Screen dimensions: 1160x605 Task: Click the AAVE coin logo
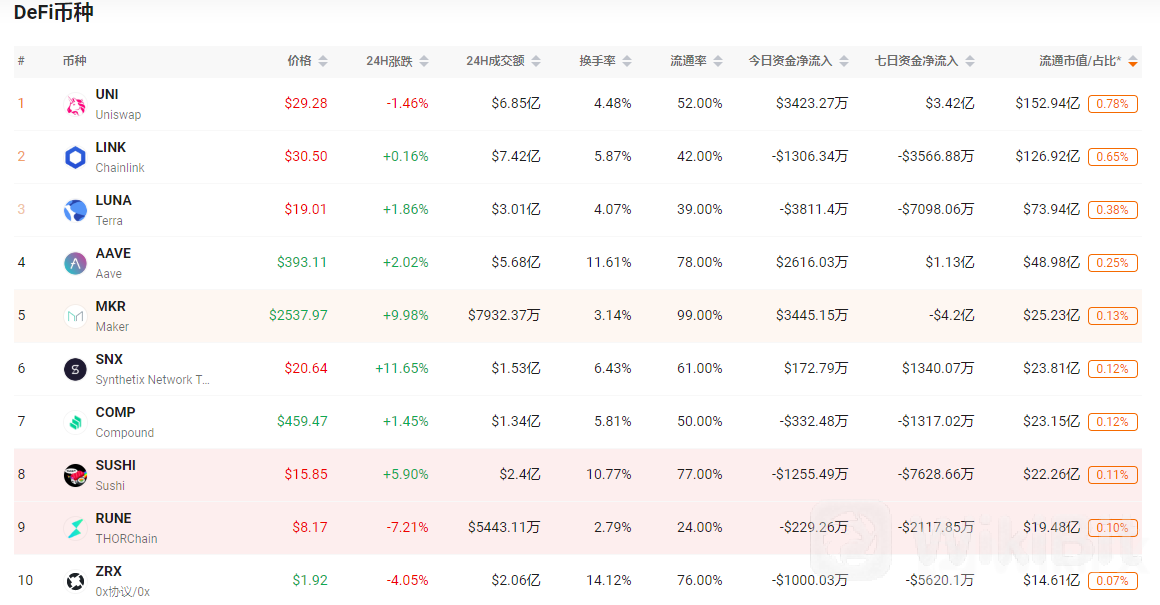[75, 263]
